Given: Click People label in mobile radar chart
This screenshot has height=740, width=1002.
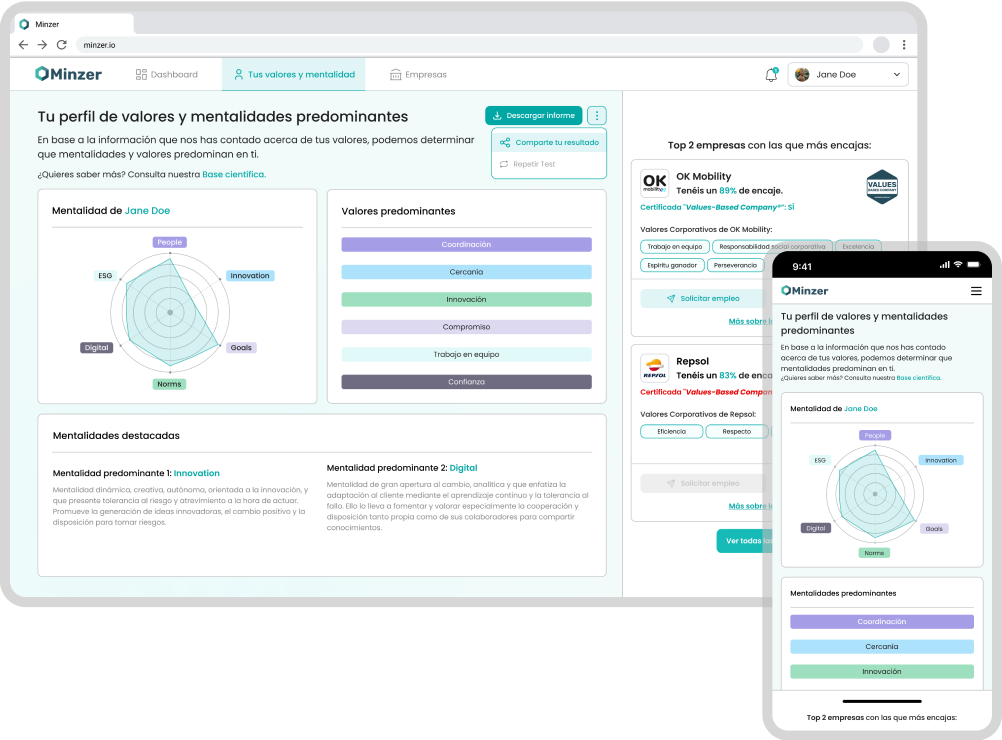Looking at the screenshot, I should [x=875, y=435].
